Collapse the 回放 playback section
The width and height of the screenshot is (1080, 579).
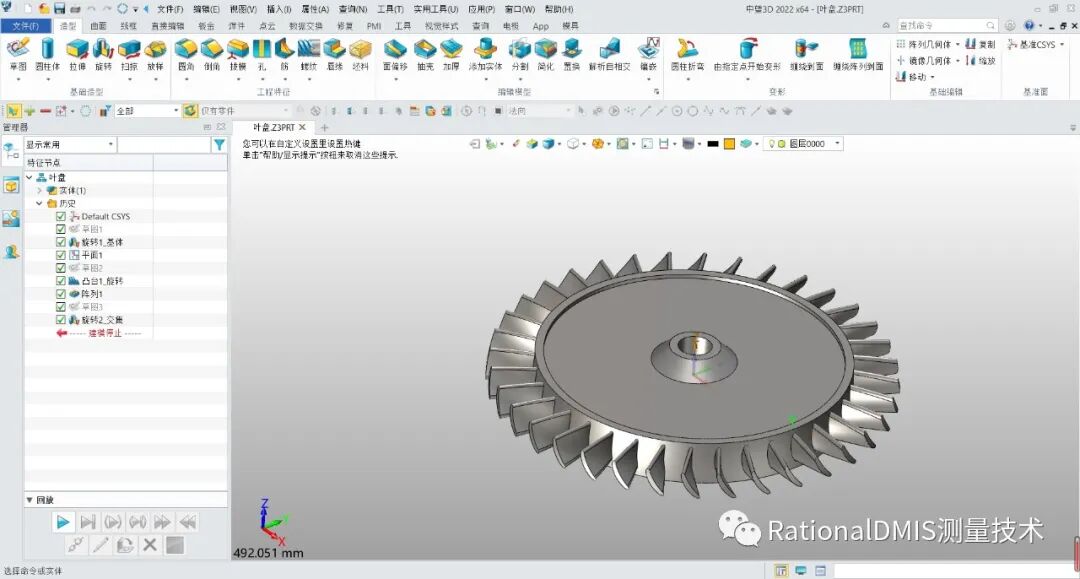tap(30, 500)
